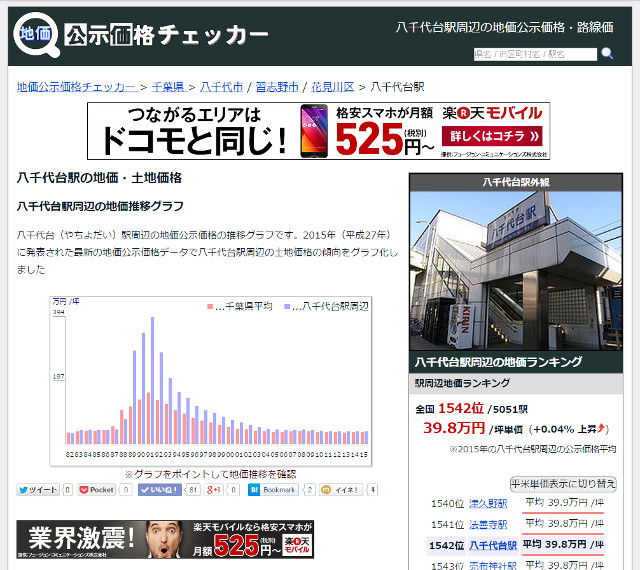The image size is (640, 570).
Task: Open the 花見川区 breadcrumb link
Action: click(x=333, y=87)
